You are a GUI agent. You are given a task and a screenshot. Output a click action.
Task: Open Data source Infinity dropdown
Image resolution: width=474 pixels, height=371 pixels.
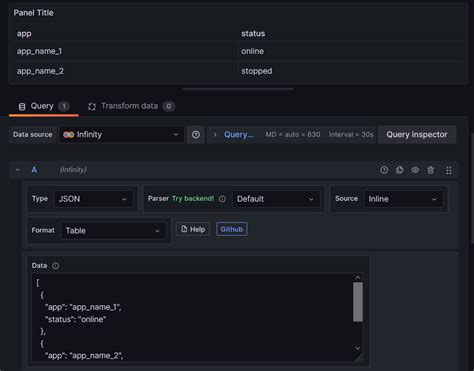click(x=122, y=135)
